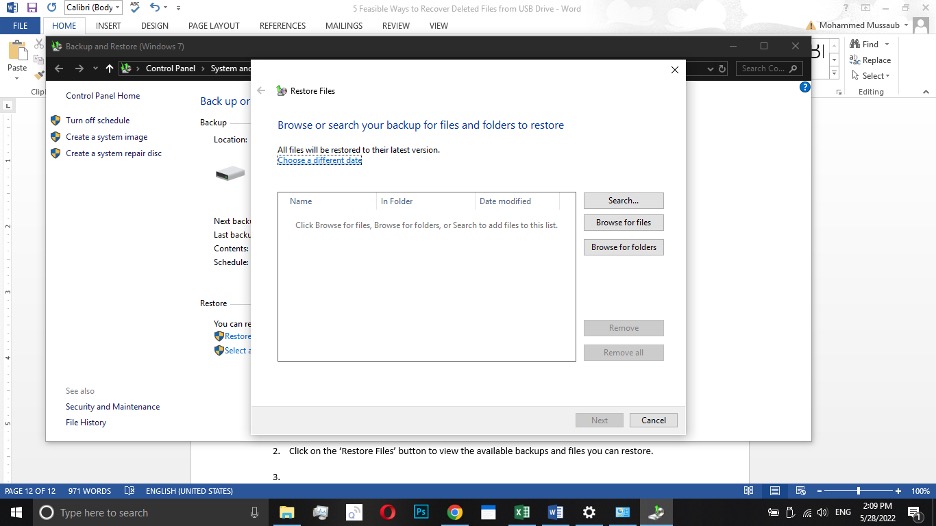Open Customize Quick Access Toolbar dropdown
The width and height of the screenshot is (936, 526).
(178, 8)
